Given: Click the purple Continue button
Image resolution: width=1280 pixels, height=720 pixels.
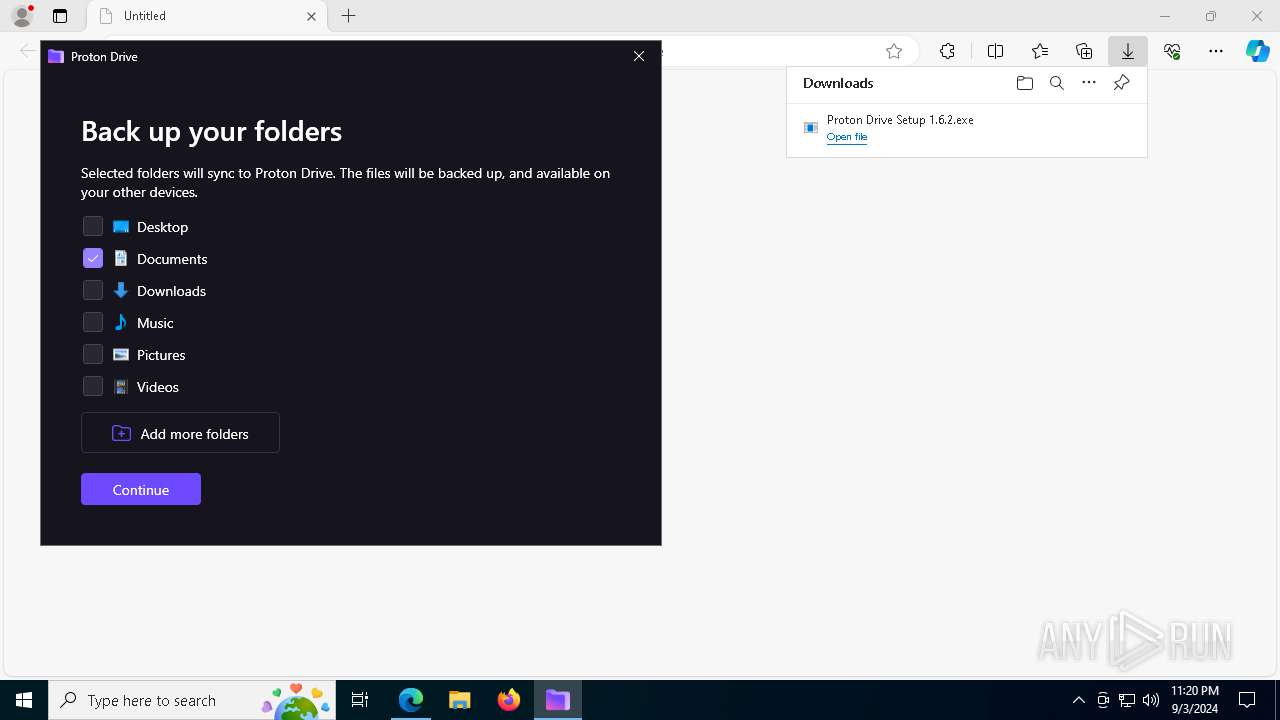Looking at the screenshot, I should click(x=141, y=489).
